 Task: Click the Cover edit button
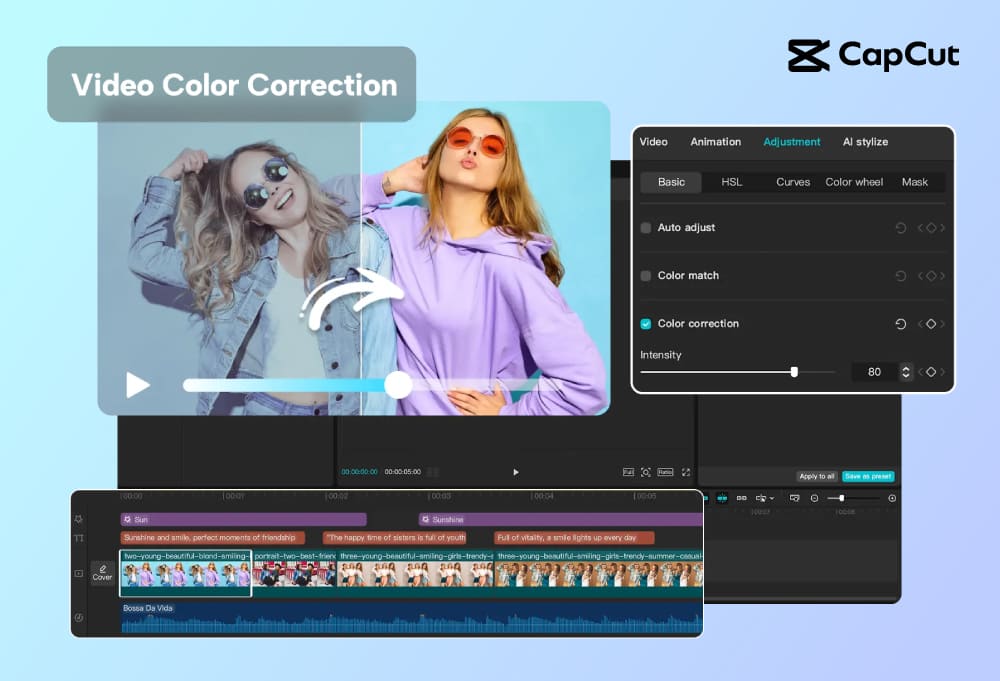click(x=102, y=573)
